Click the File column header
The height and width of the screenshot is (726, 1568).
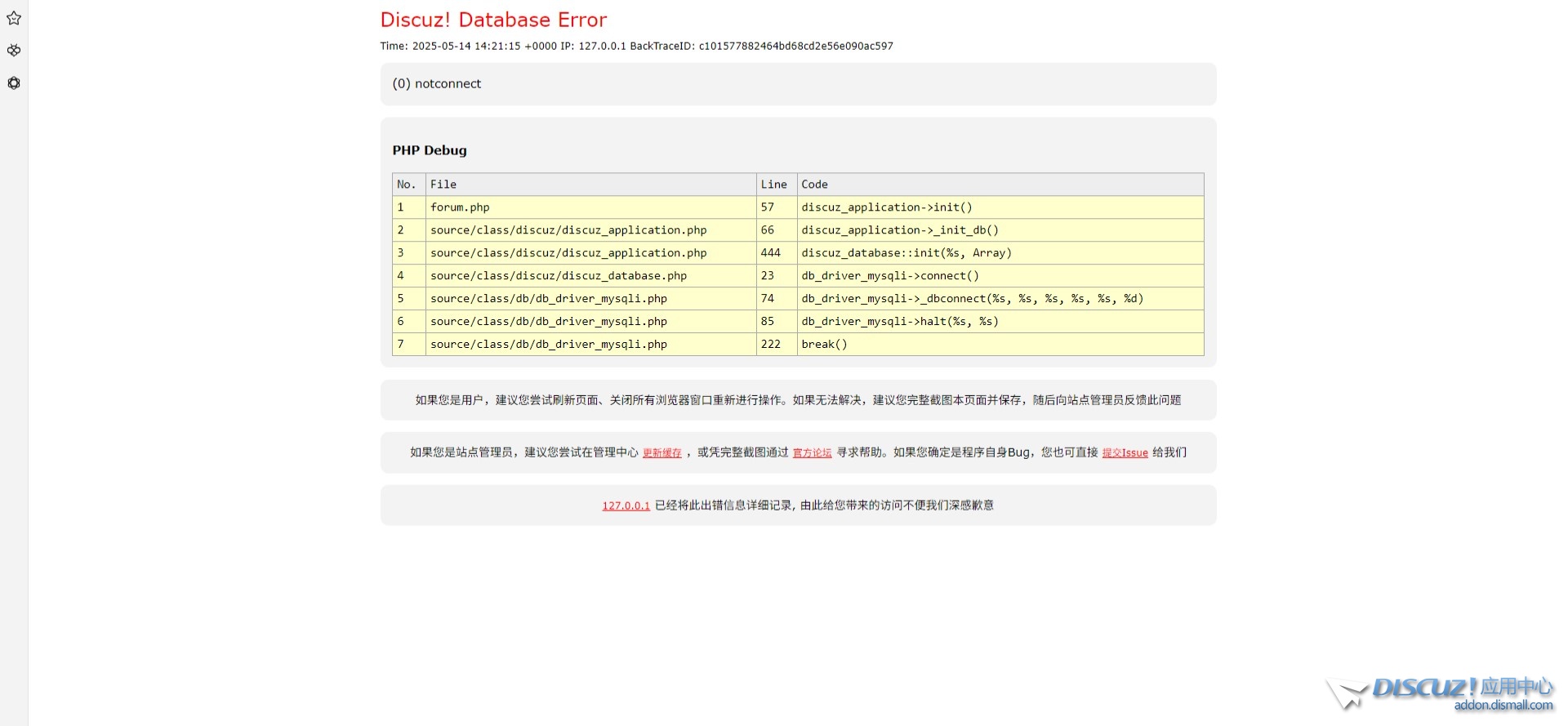(x=443, y=185)
